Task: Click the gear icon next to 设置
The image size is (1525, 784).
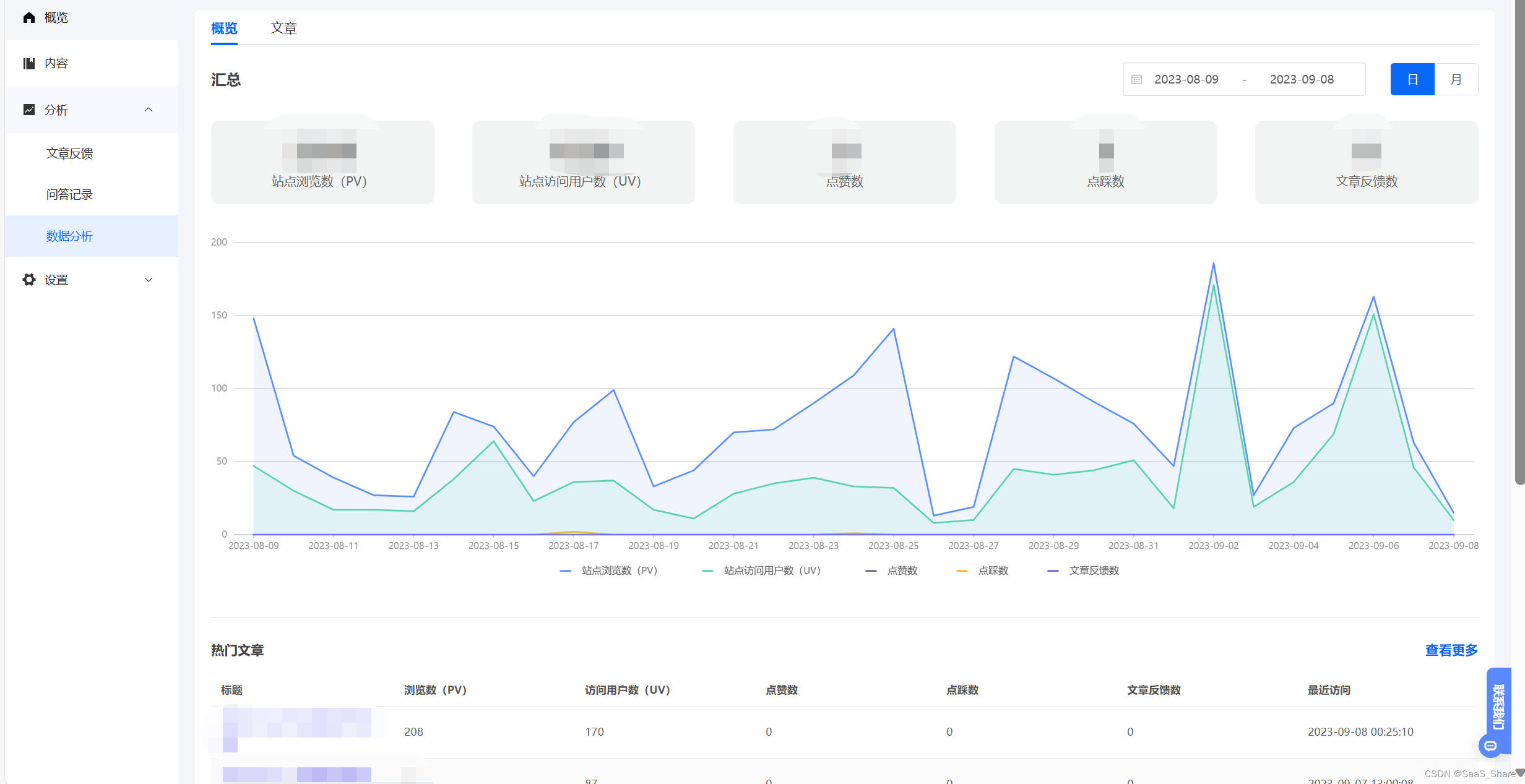Action: [x=28, y=280]
